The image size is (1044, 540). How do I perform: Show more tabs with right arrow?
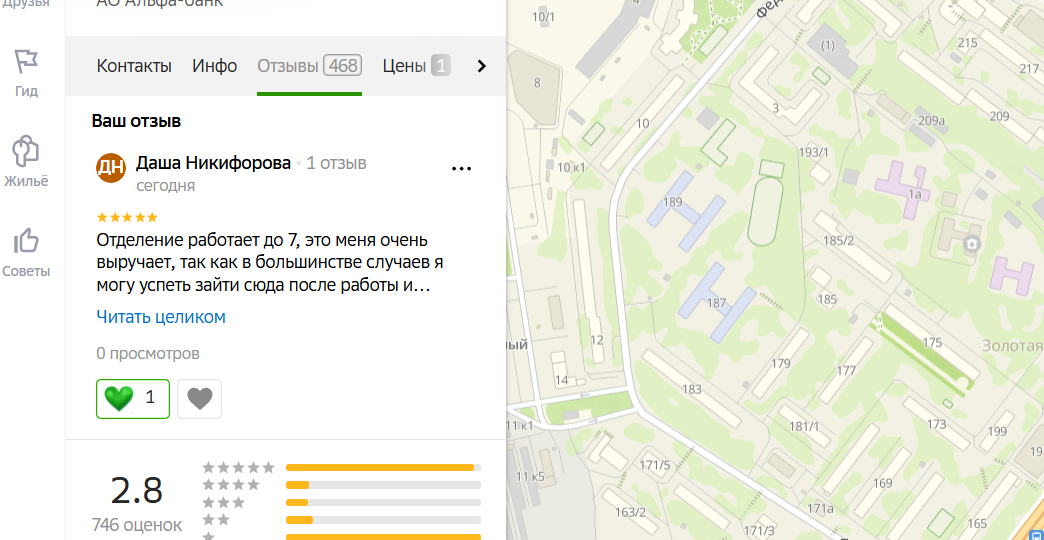pyautogui.click(x=482, y=66)
